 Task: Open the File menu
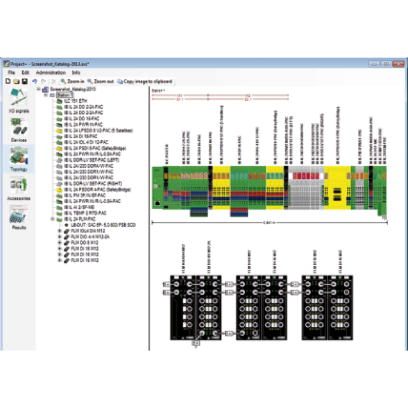[x=11, y=72]
